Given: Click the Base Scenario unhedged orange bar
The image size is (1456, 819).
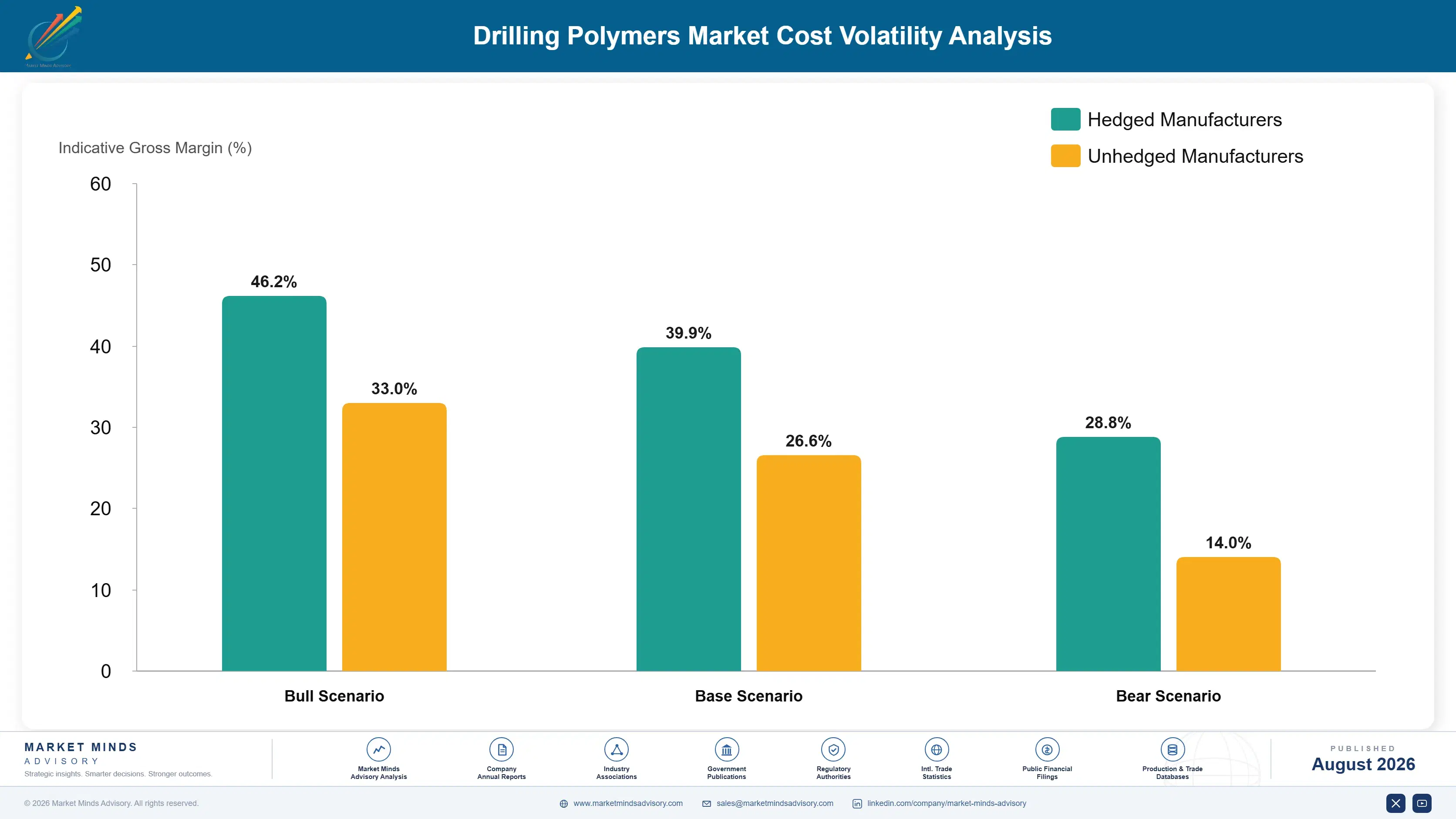Looking at the screenshot, I should point(809,563).
